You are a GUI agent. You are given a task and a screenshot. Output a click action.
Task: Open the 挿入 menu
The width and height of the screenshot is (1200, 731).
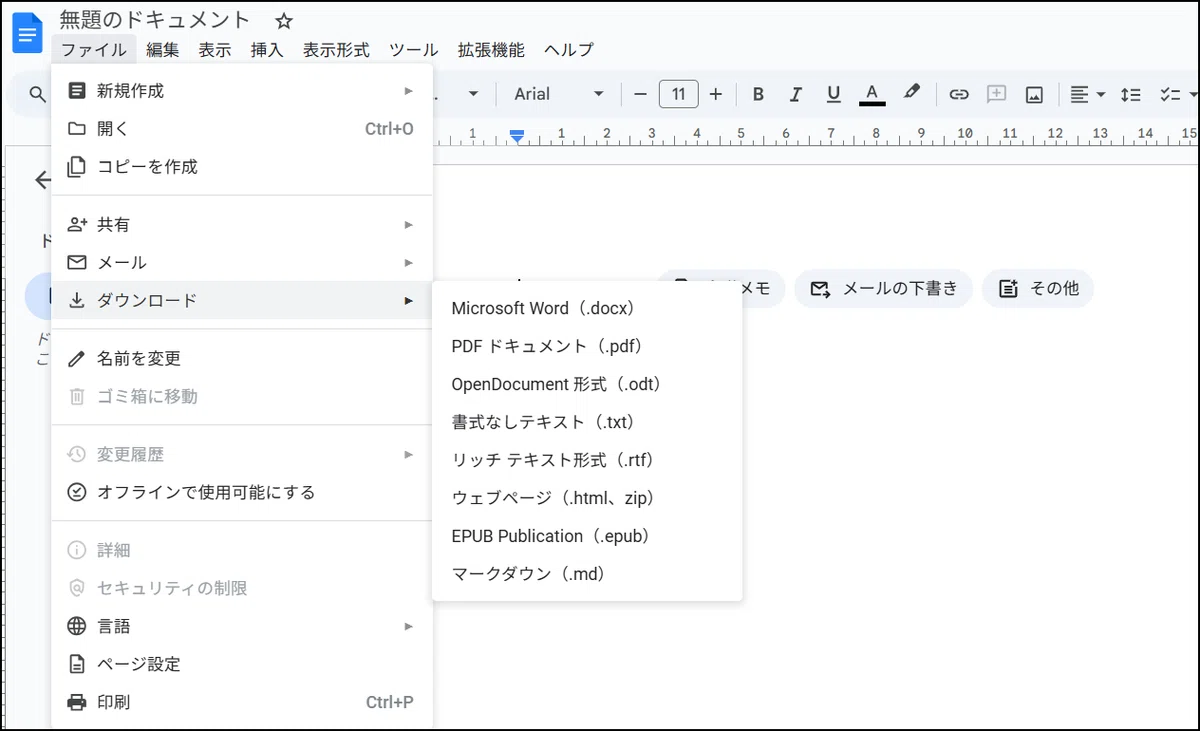point(267,50)
